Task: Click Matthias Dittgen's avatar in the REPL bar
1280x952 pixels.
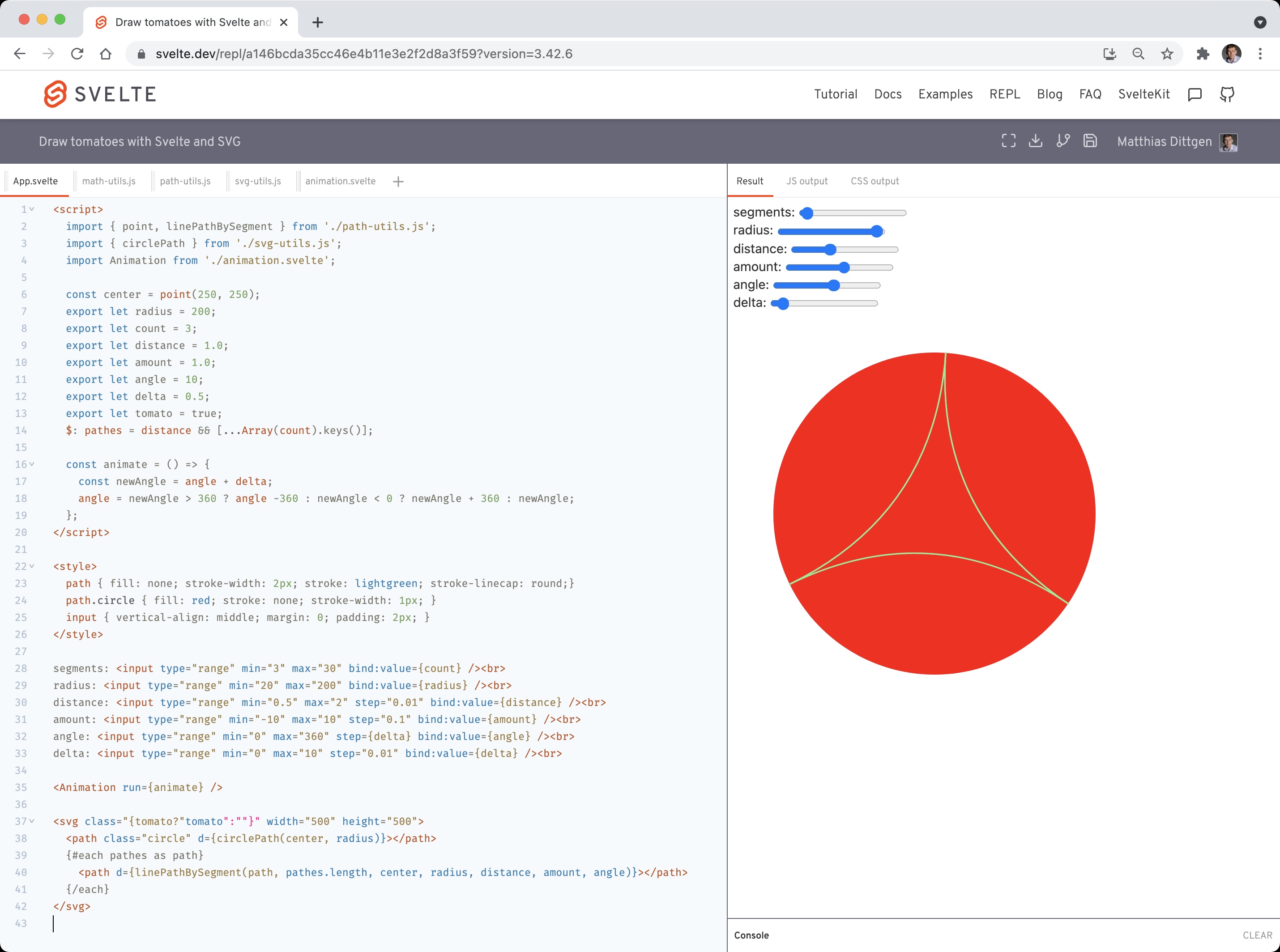Action: click(1229, 142)
